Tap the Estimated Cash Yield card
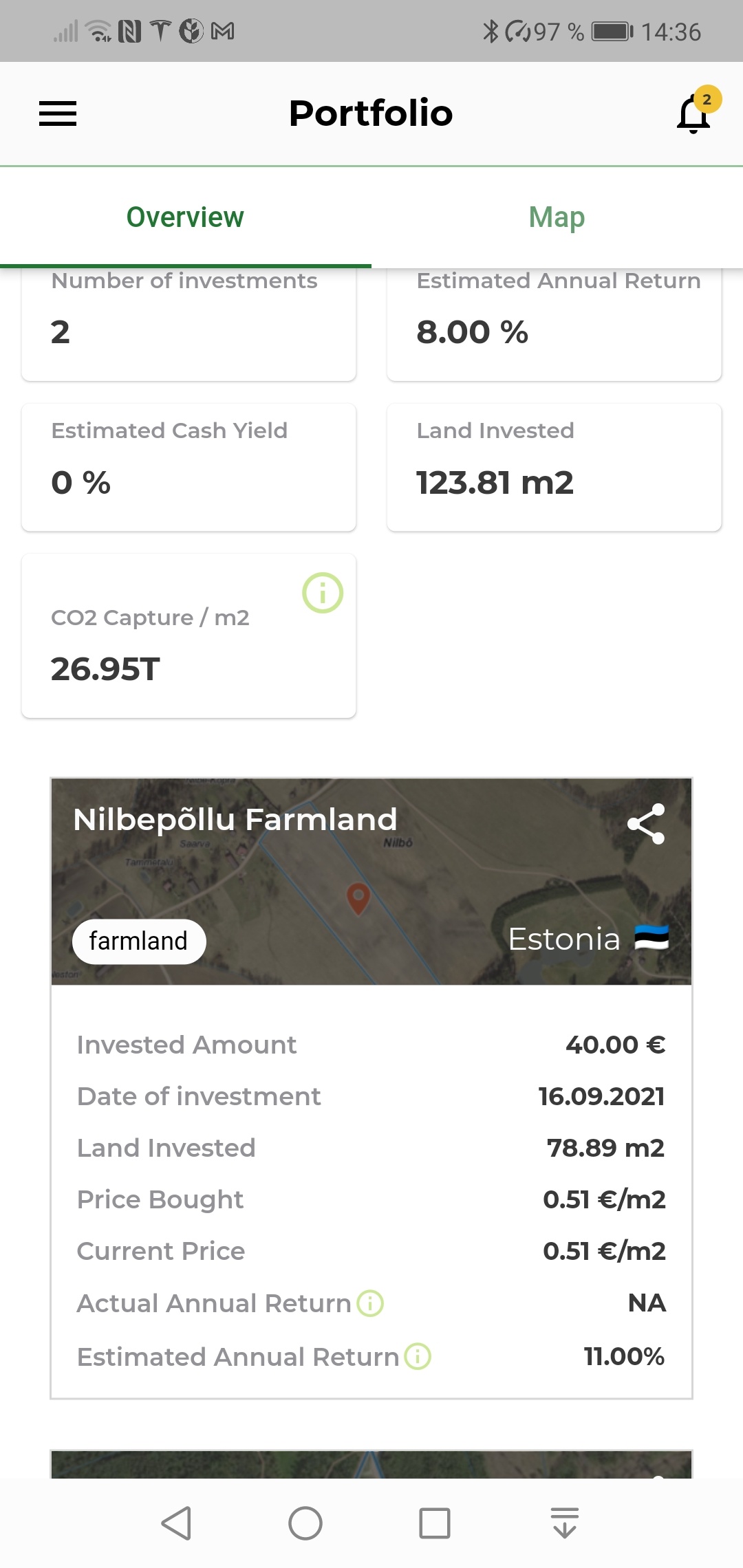Image resolution: width=743 pixels, height=1568 pixels. pos(189,467)
